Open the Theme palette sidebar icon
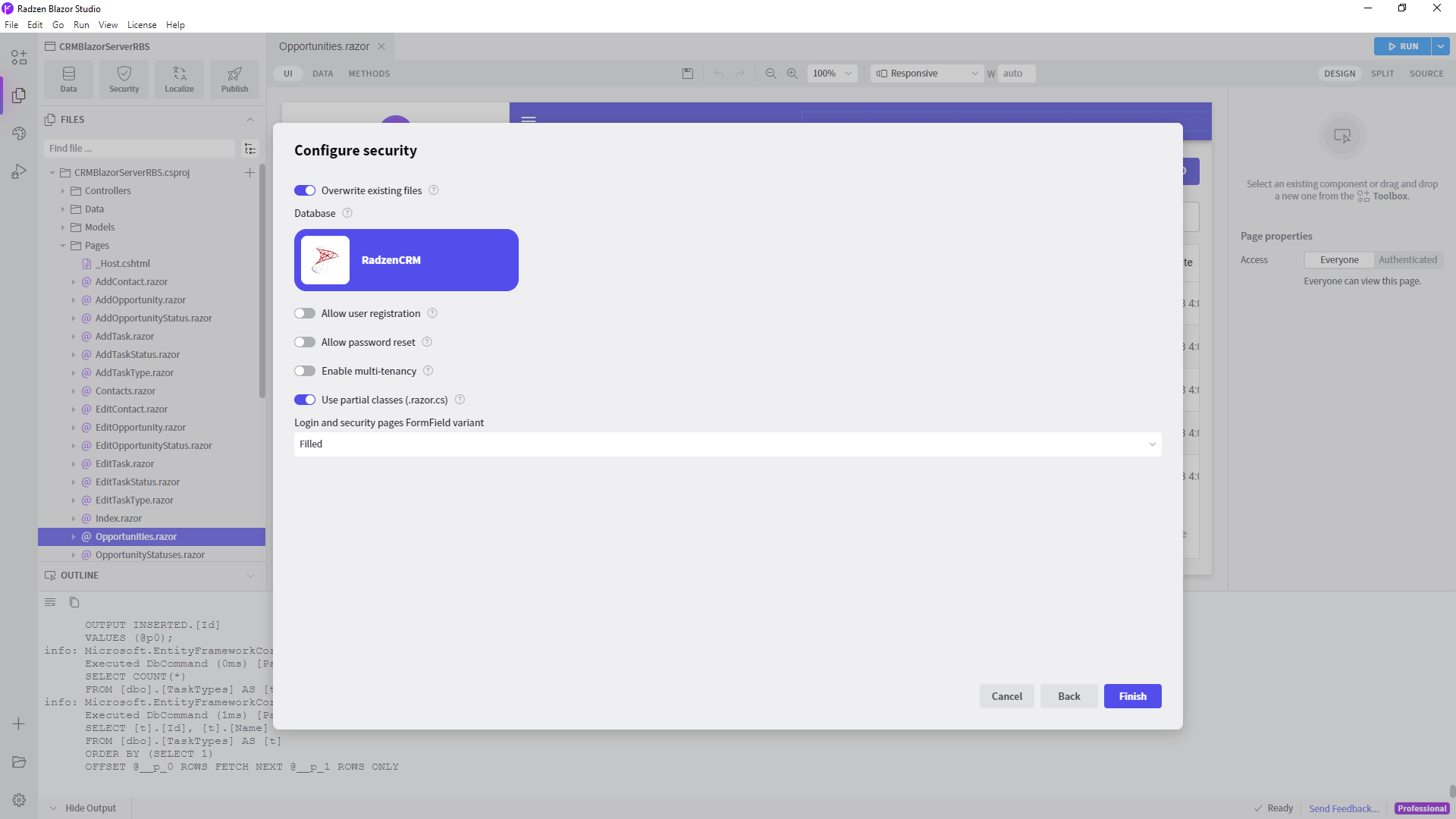Image resolution: width=1456 pixels, height=819 pixels. pyautogui.click(x=19, y=133)
